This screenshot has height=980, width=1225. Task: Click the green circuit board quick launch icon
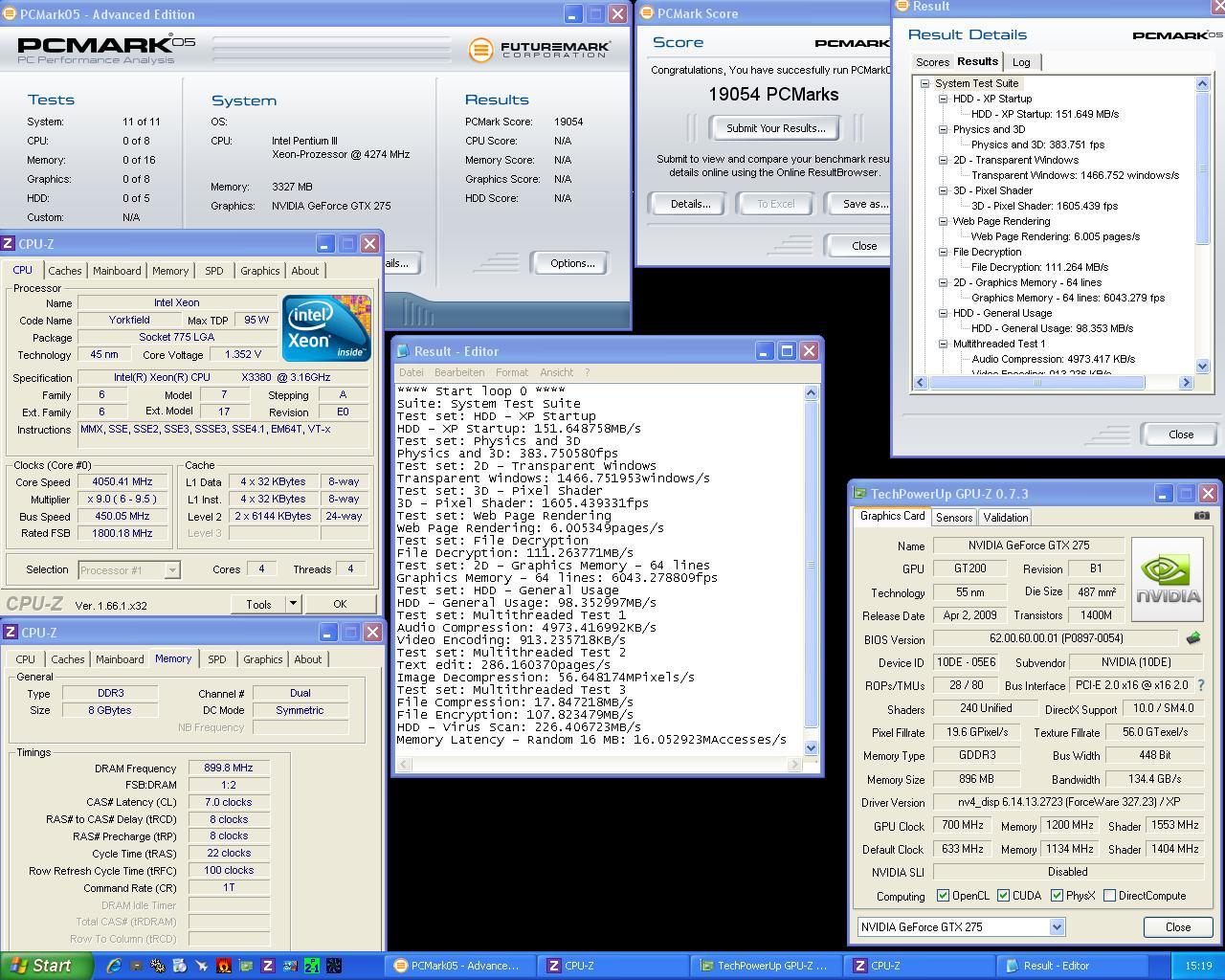[x=246, y=966]
